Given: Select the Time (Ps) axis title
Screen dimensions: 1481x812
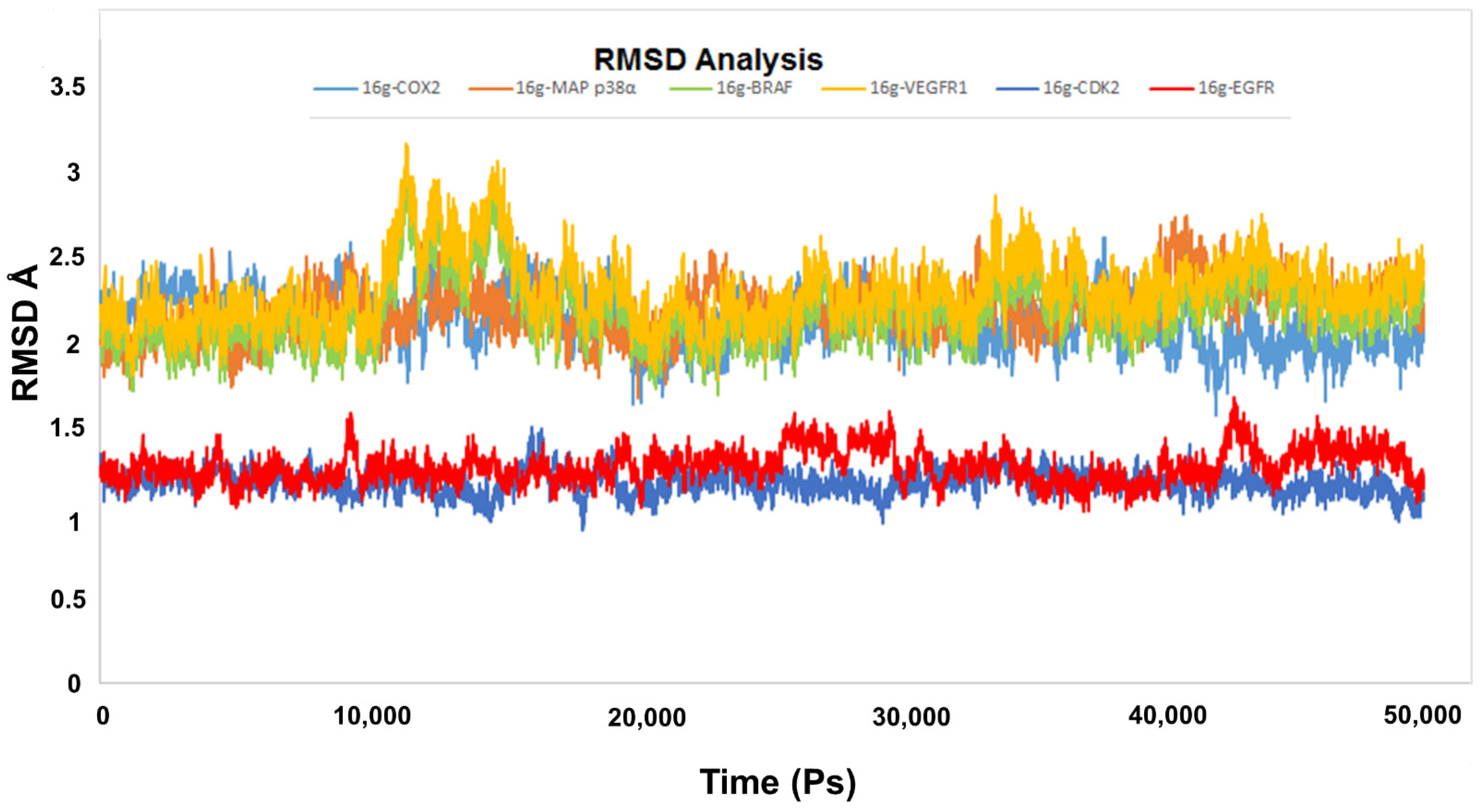Looking at the screenshot, I should (777, 782).
